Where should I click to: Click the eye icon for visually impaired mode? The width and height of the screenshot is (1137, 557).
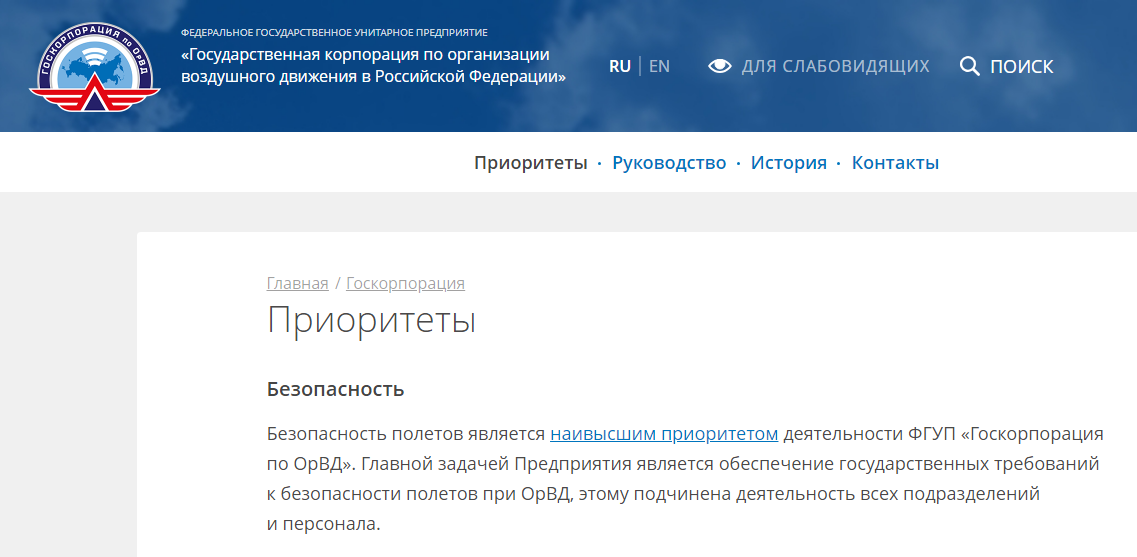720,66
